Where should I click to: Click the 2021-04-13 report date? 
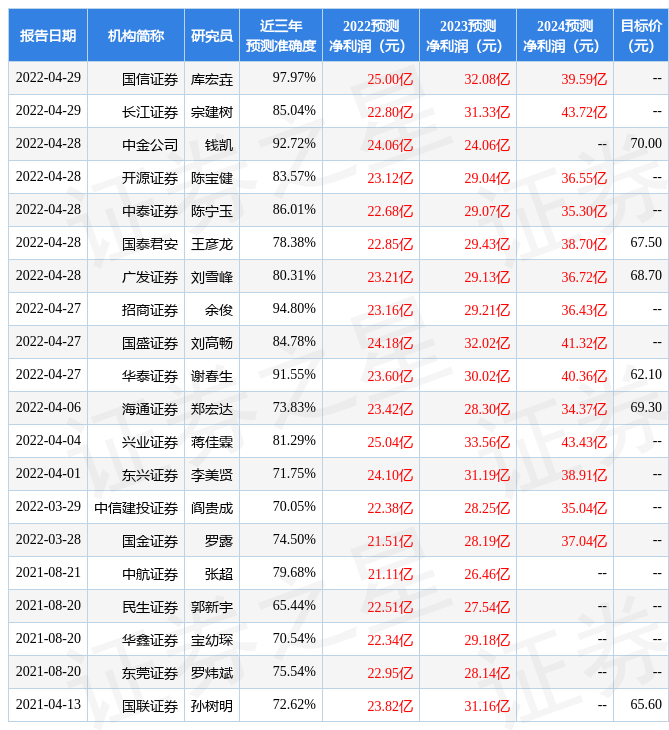coord(48,704)
